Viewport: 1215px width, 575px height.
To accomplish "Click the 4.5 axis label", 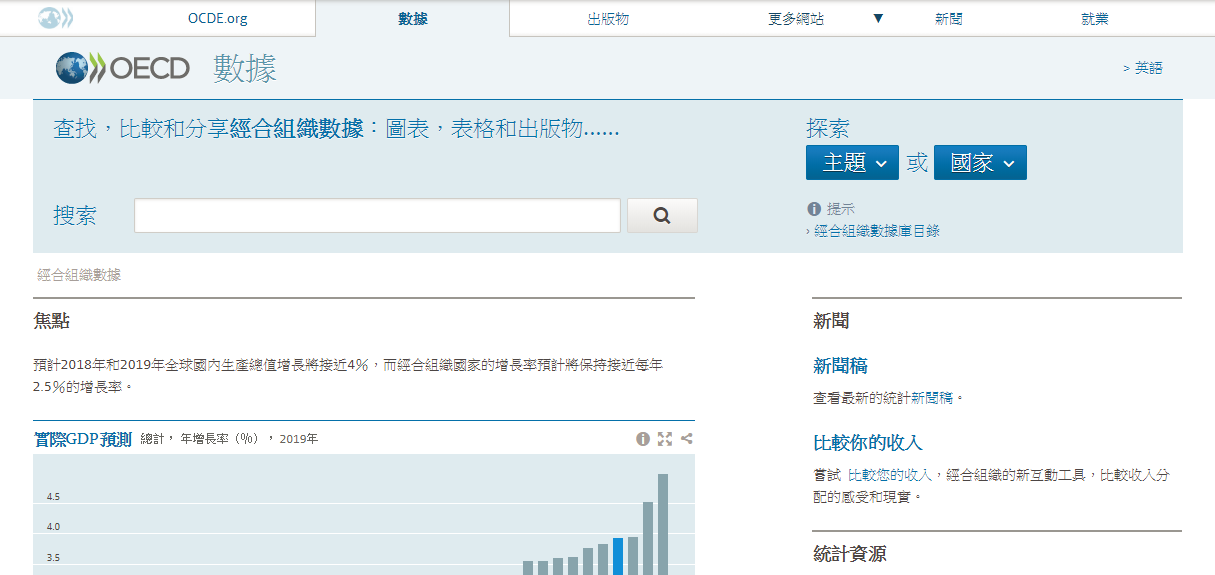I will pos(53,497).
